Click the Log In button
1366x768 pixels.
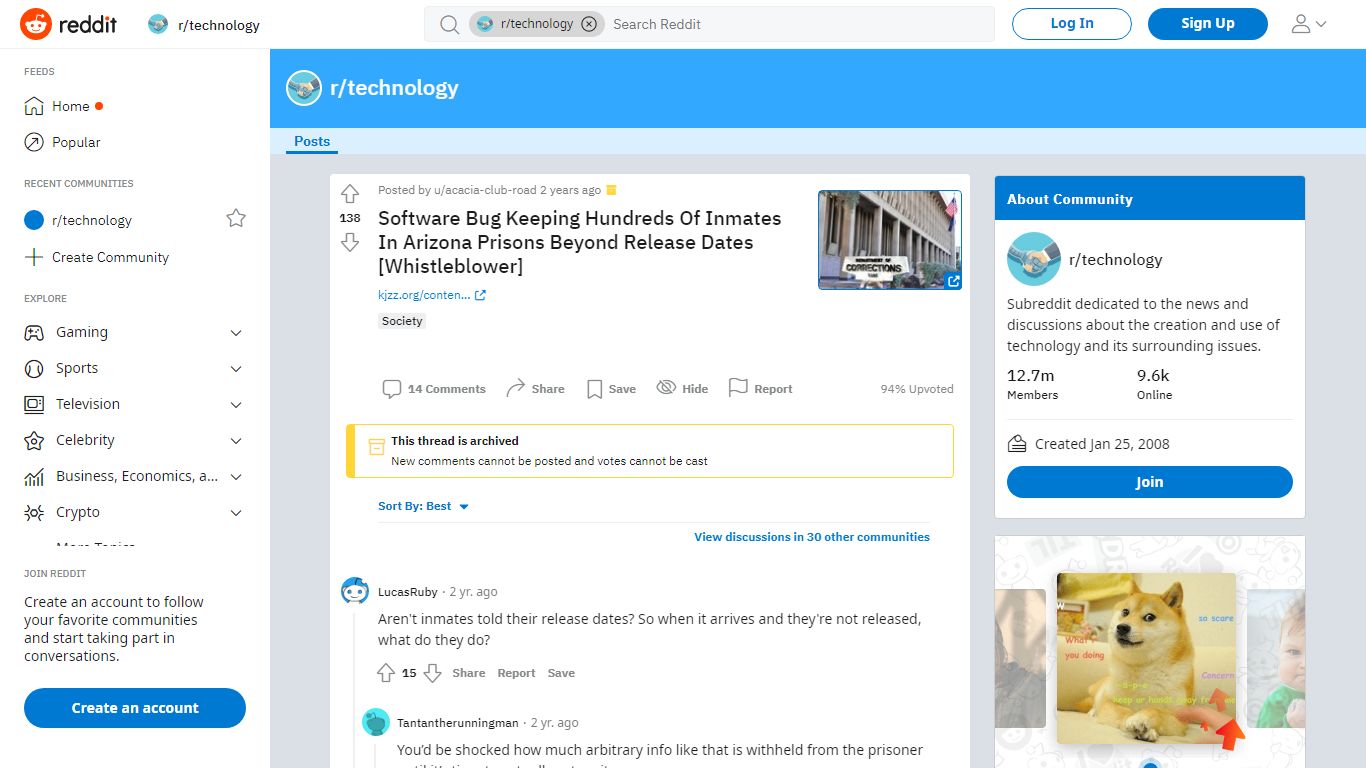click(1072, 24)
